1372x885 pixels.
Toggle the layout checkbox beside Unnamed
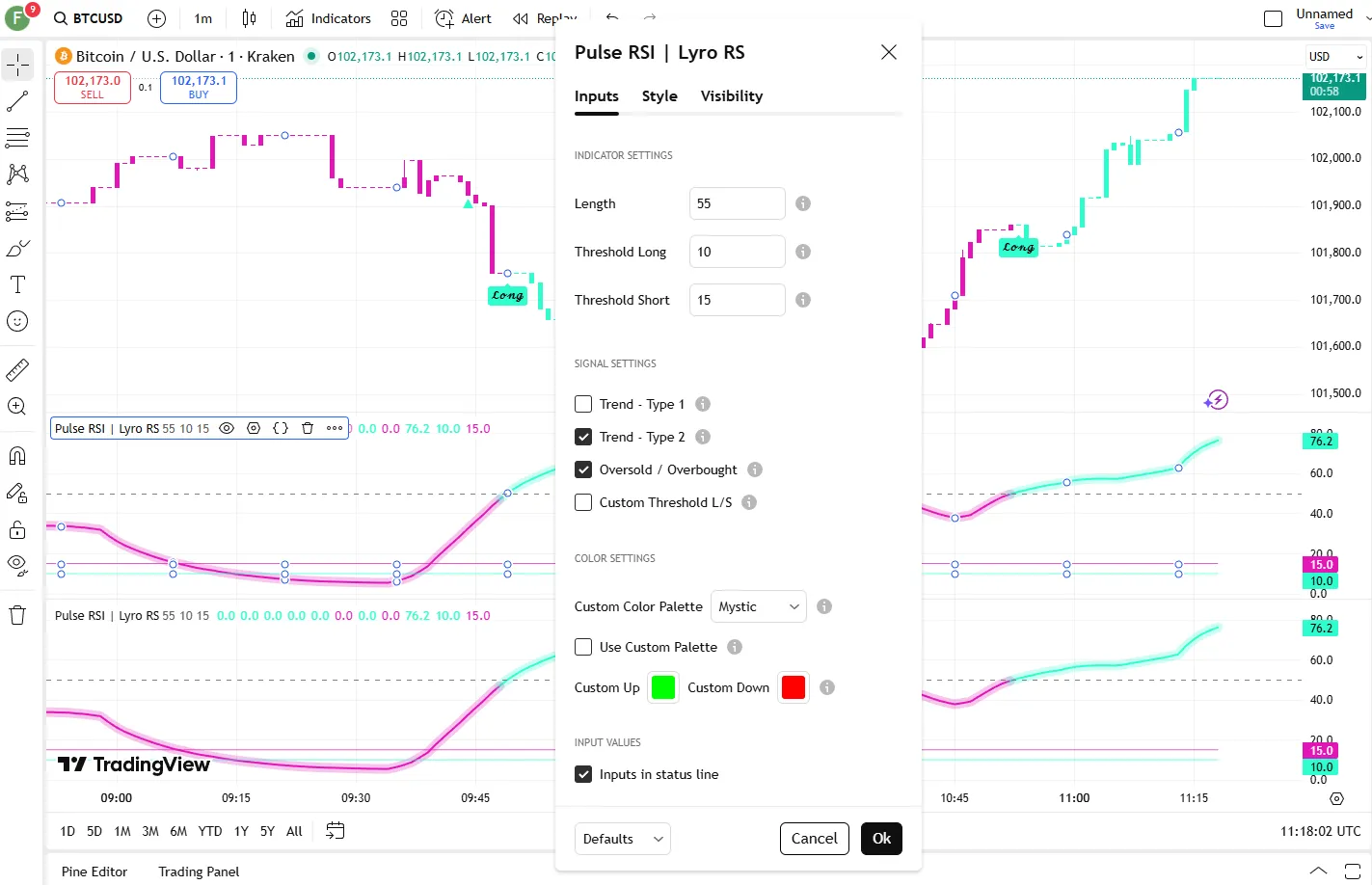point(1273,18)
